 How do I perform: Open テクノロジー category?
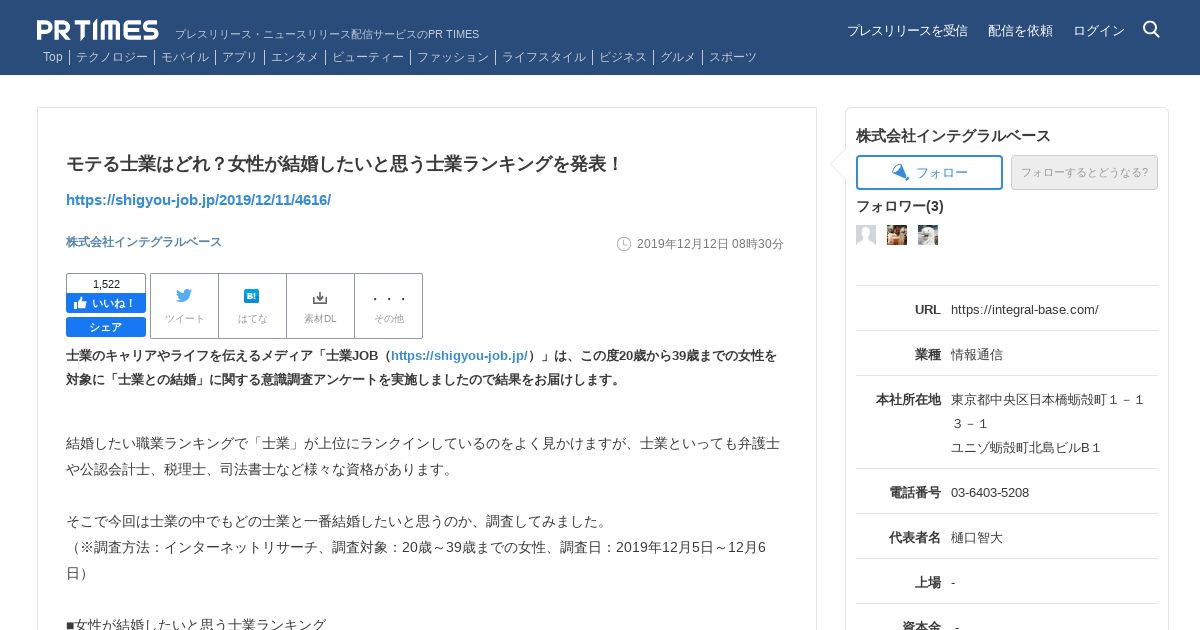(112, 57)
